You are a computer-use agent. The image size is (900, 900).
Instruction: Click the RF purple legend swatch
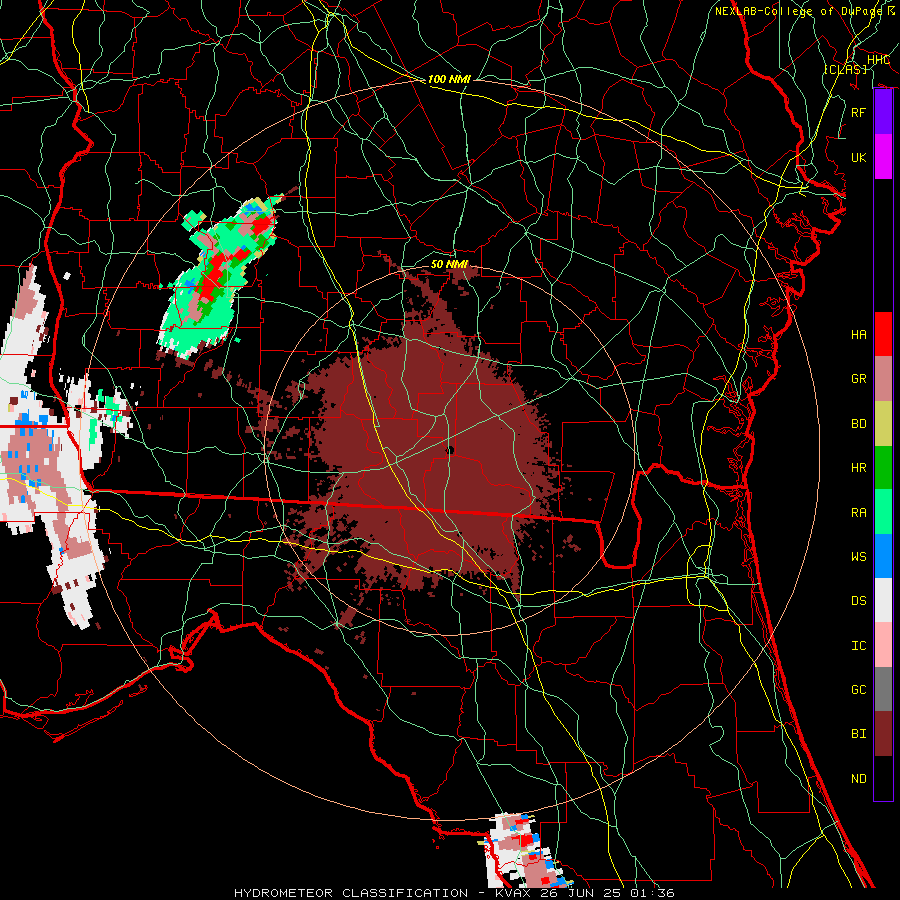[x=883, y=112]
